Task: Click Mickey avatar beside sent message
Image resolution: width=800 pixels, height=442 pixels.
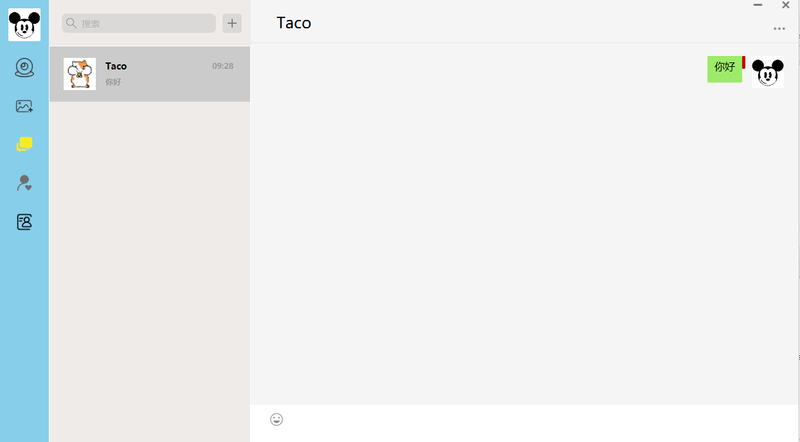Action: coord(768,72)
